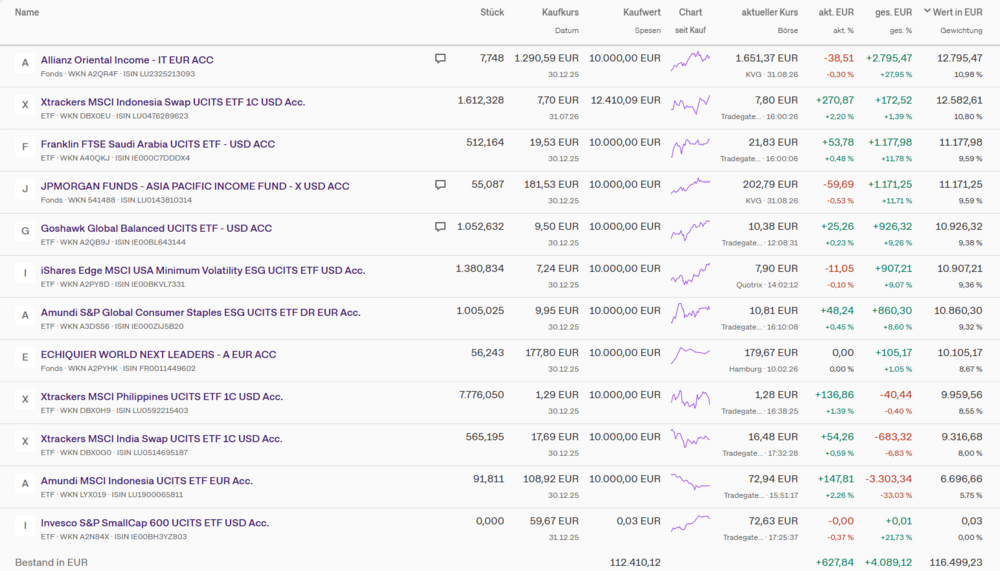Open the mini chart for ECHIQUIER WORLD NEXT LEADERS

tap(690, 355)
